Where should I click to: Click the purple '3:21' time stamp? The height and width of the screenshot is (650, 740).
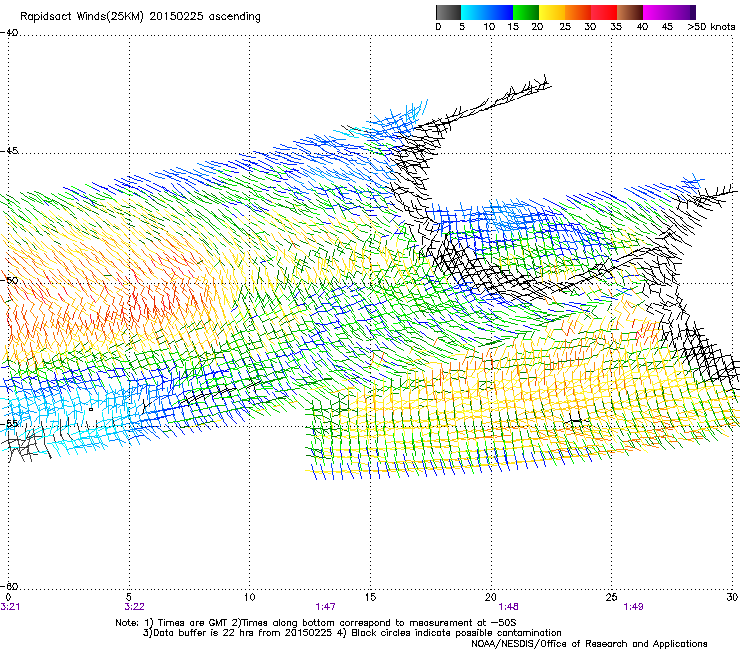click(10, 607)
